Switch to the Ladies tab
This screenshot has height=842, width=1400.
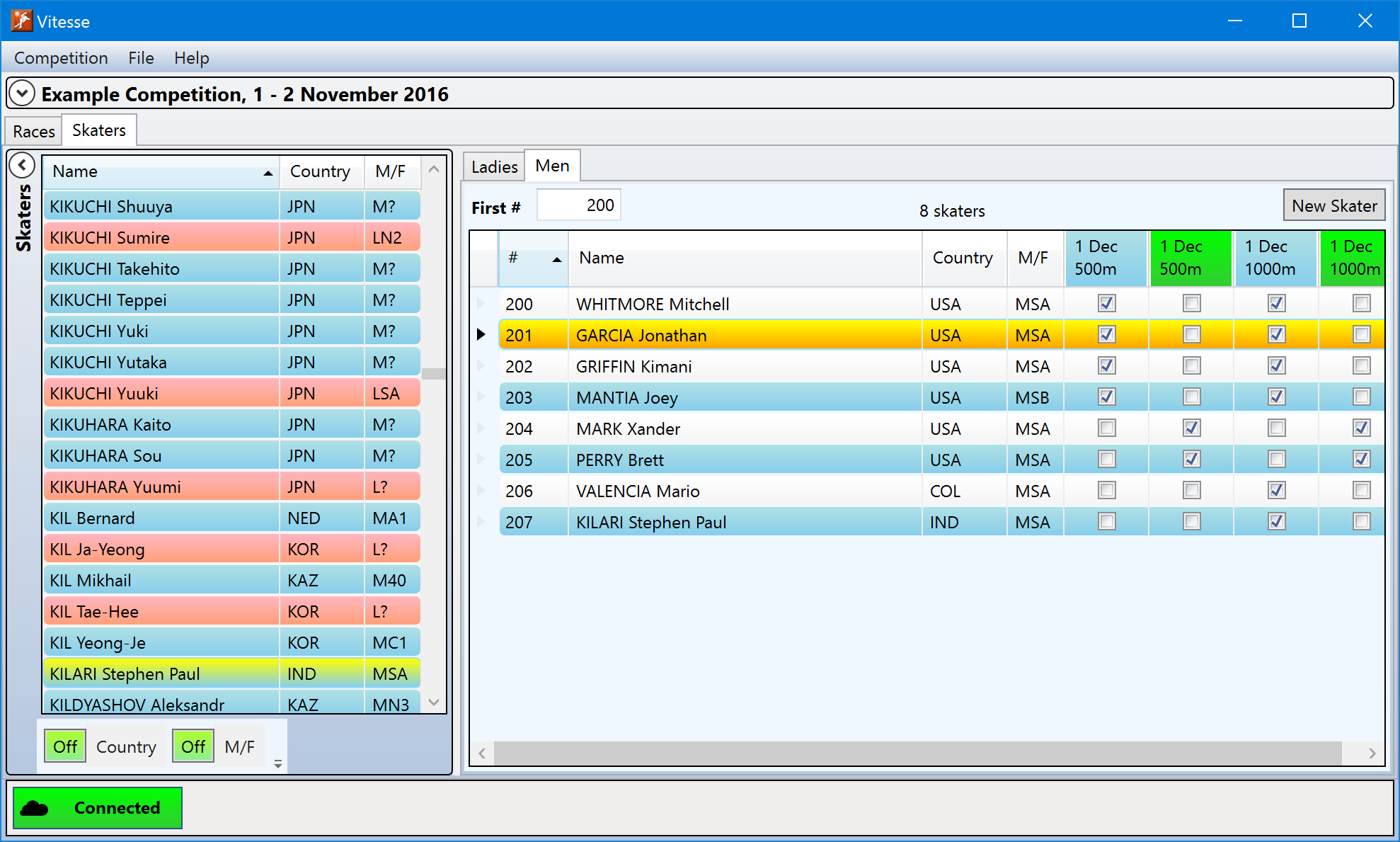pyautogui.click(x=494, y=167)
